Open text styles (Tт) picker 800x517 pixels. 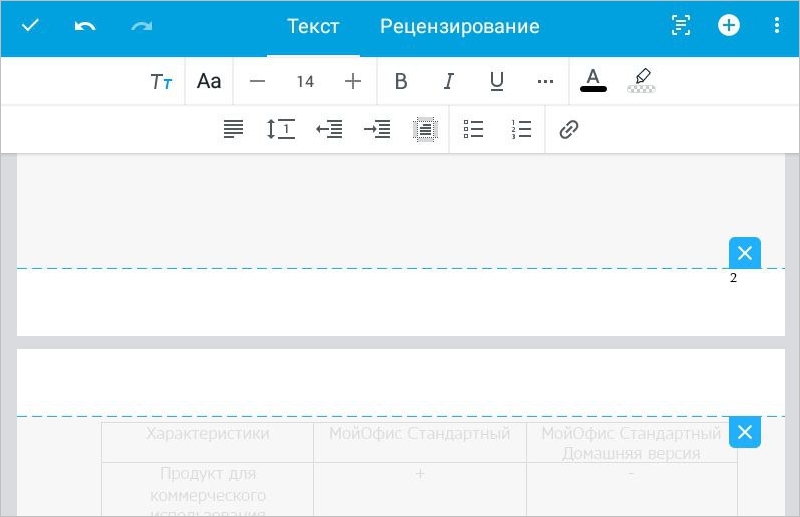(x=161, y=81)
